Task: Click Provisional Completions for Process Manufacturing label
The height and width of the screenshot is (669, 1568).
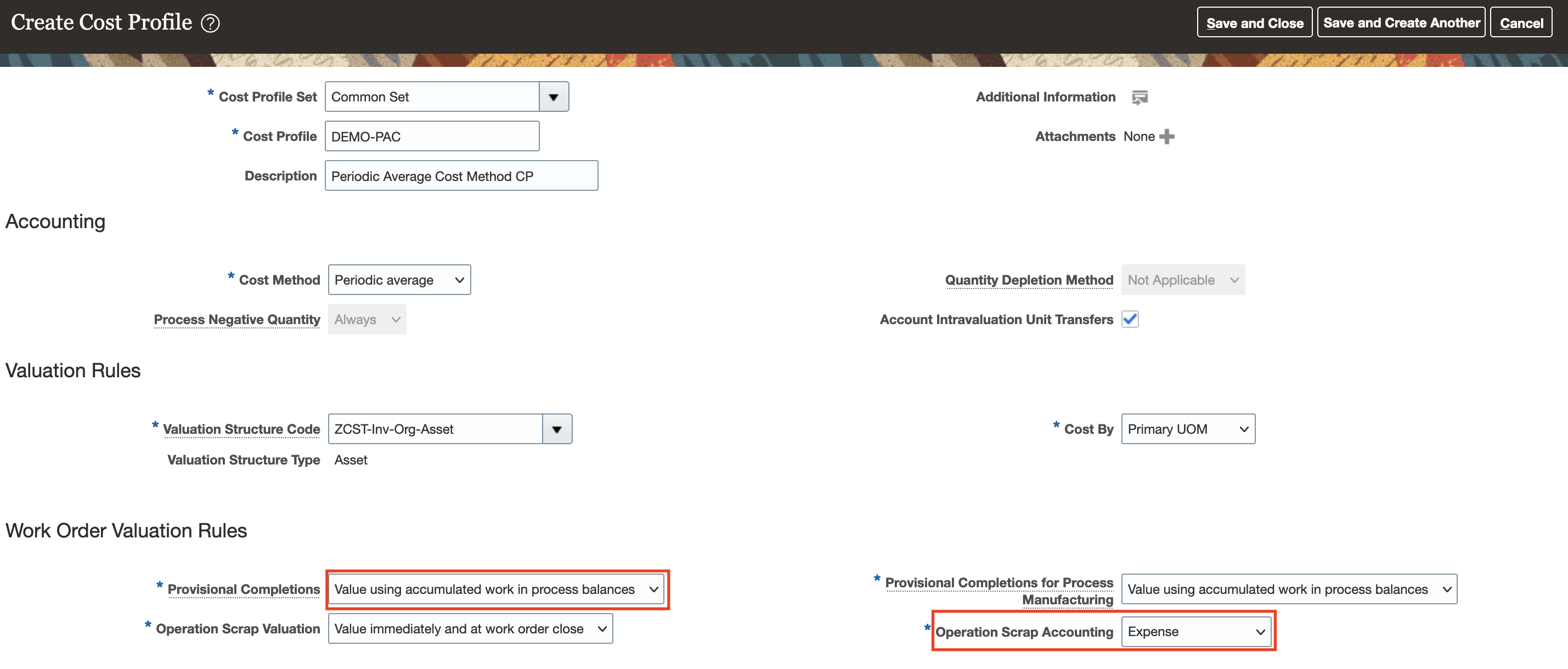Action: click(999, 591)
